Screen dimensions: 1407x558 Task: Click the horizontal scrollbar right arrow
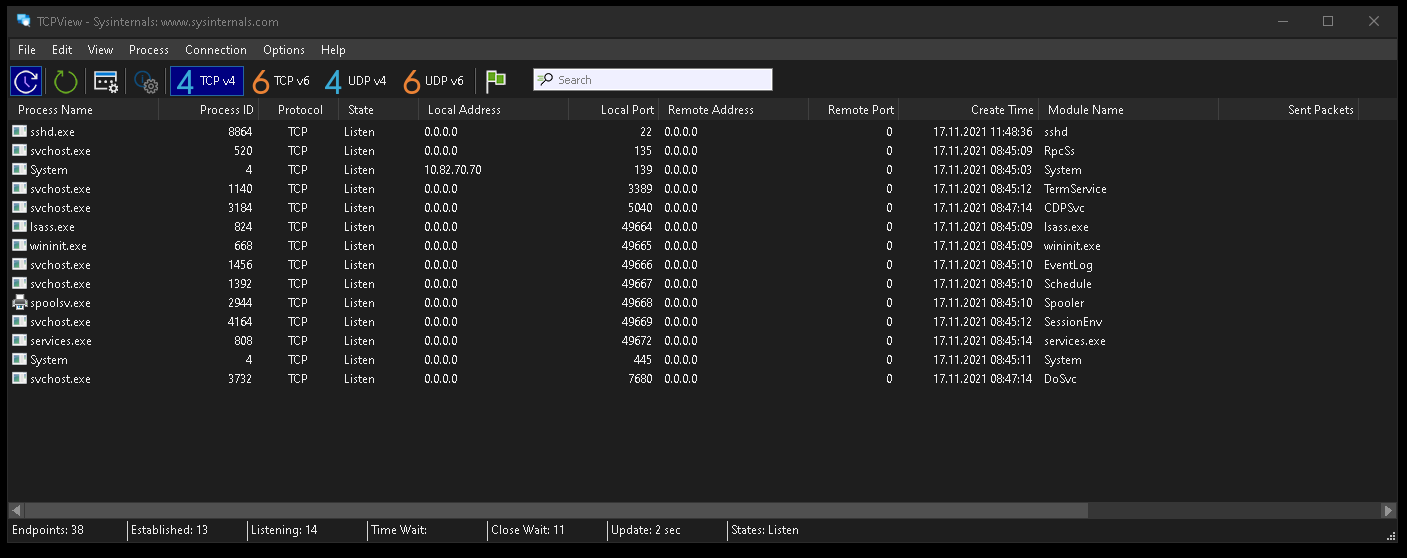tap(1388, 510)
